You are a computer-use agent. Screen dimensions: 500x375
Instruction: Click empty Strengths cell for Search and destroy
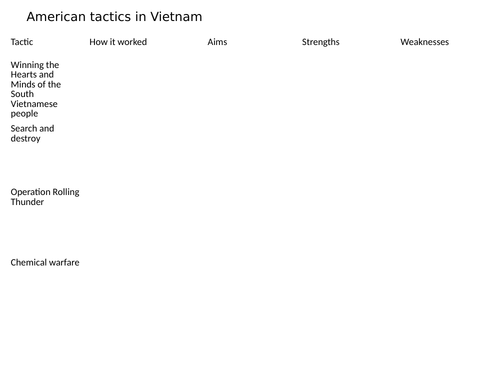click(348, 153)
